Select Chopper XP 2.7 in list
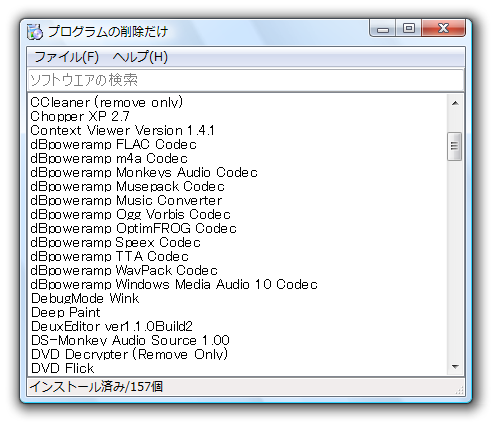The width and height of the screenshot is (493, 424). tap(80, 116)
